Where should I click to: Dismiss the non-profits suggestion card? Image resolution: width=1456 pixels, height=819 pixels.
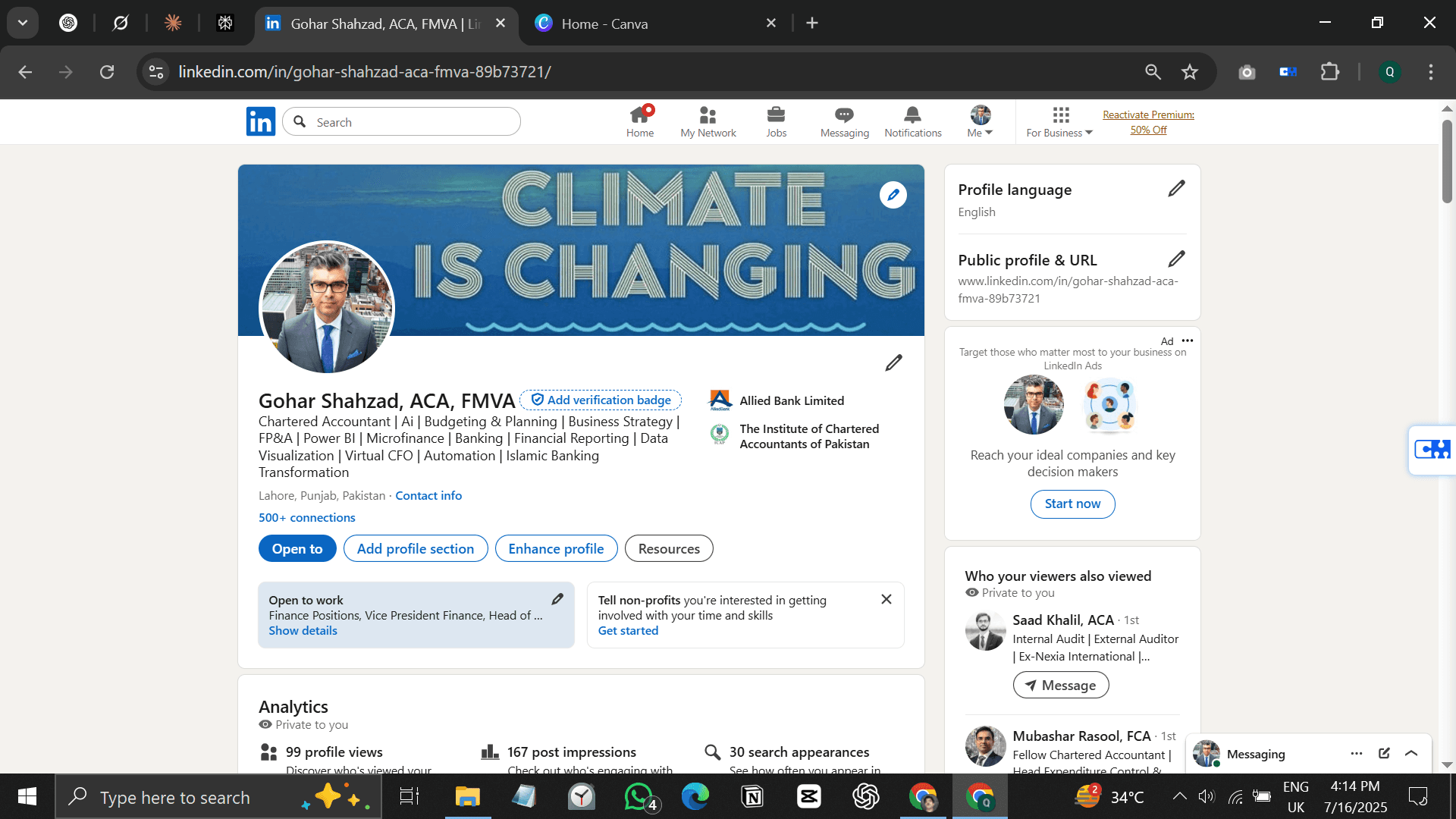coord(886,599)
